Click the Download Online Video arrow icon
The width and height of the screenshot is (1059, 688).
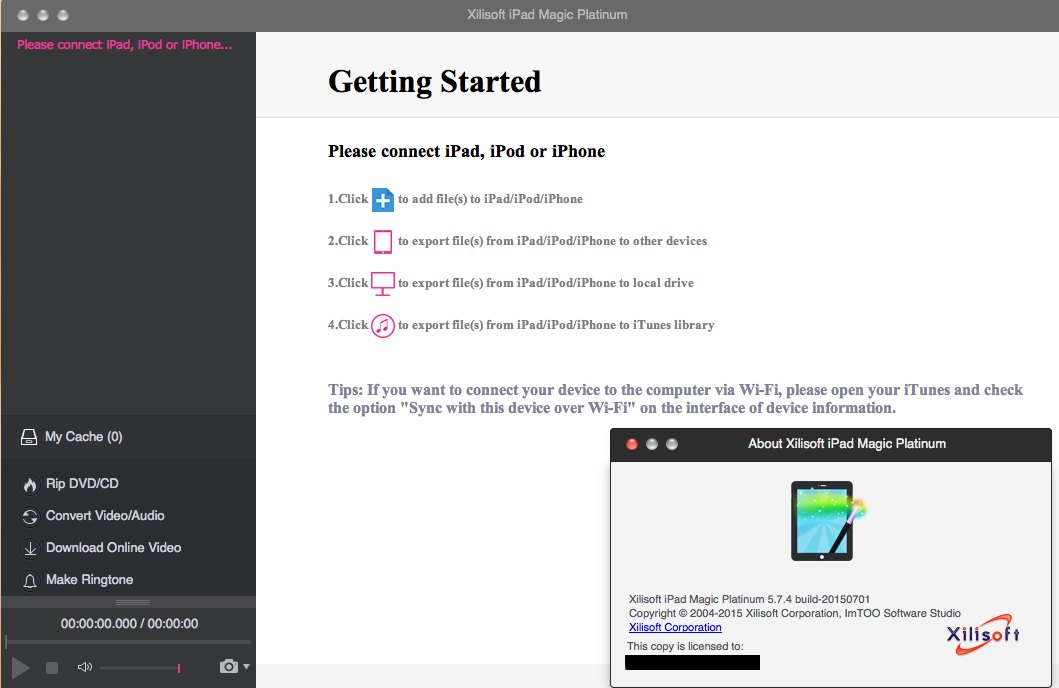point(30,548)
